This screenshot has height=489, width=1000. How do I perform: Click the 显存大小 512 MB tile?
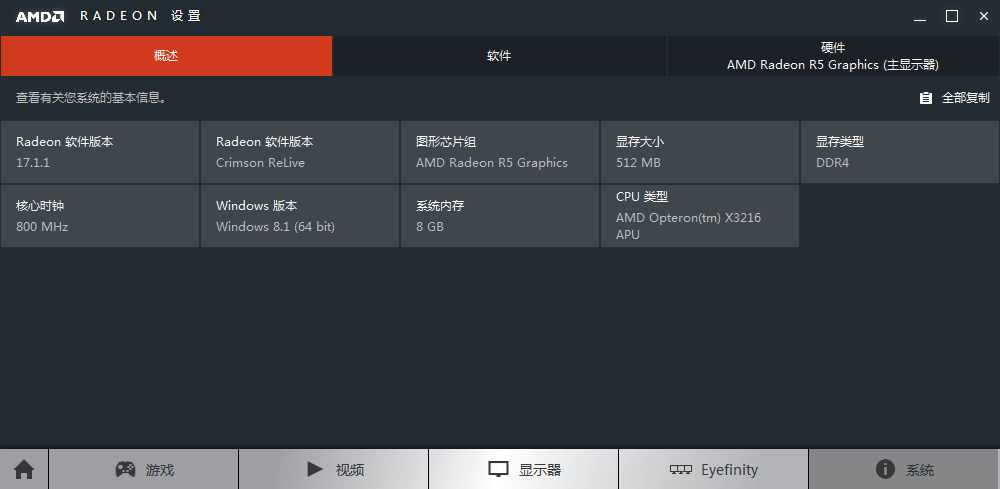pos(700,152)
